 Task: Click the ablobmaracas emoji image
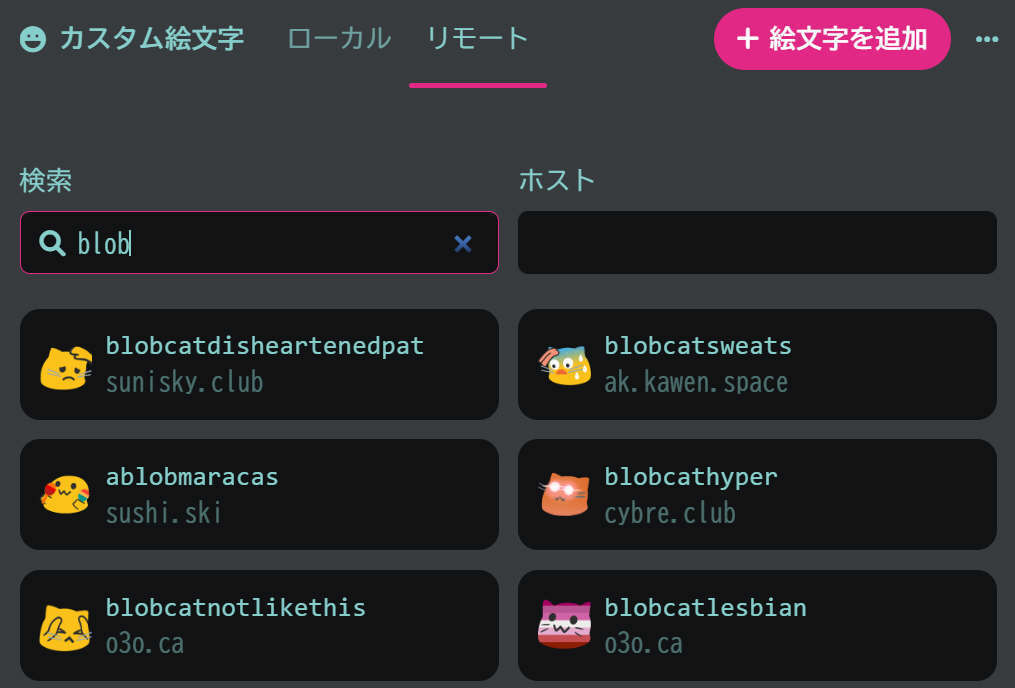tap(66, 495)
